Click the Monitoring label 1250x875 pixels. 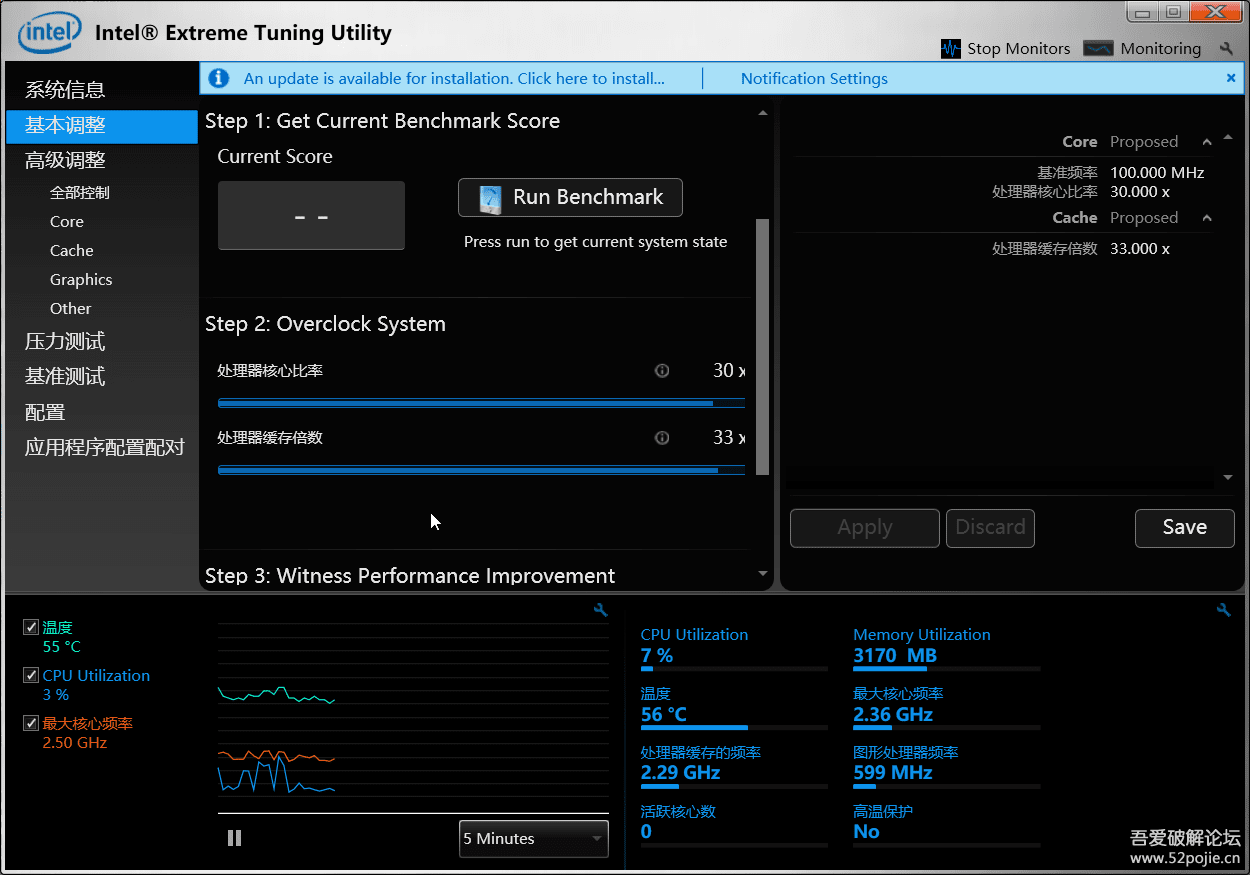click(1161, 48)
